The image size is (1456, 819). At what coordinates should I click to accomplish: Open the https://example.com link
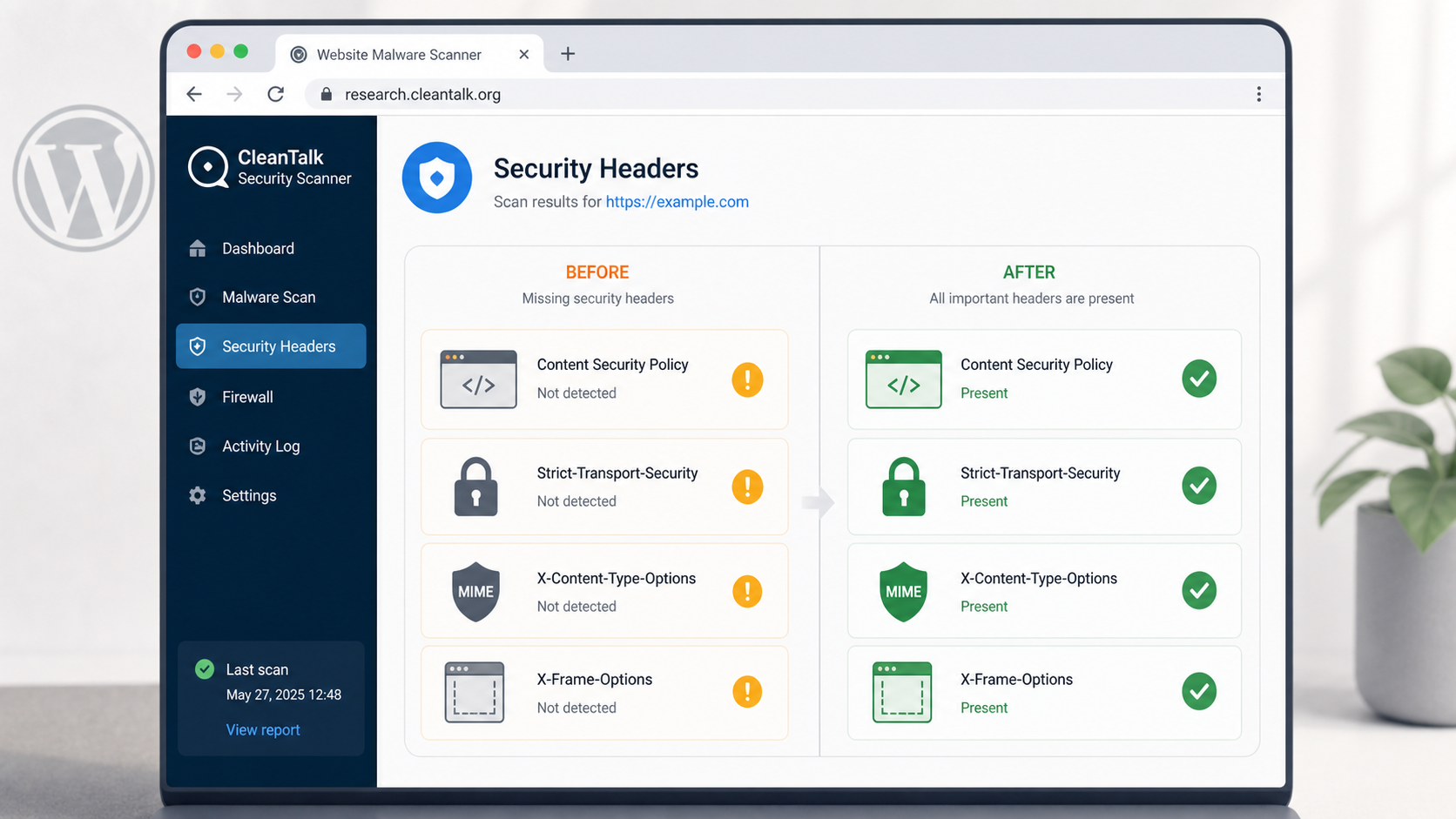[x=677, y=202]
